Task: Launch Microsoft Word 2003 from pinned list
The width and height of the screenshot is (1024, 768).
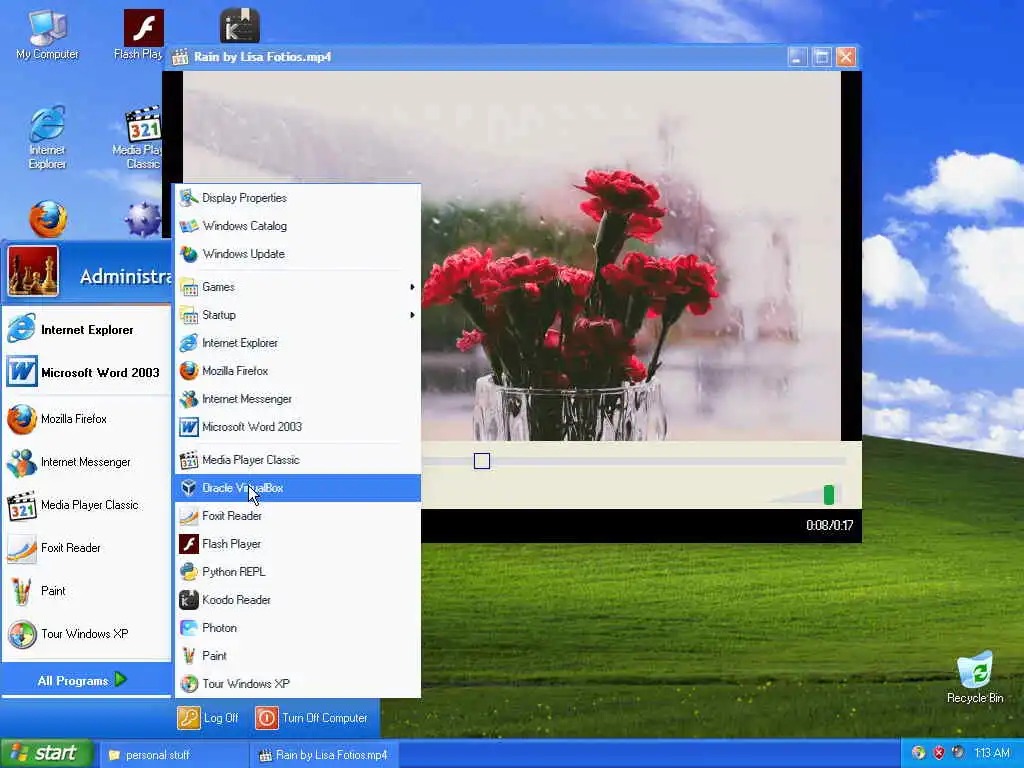Action: (x=86, y=372)
